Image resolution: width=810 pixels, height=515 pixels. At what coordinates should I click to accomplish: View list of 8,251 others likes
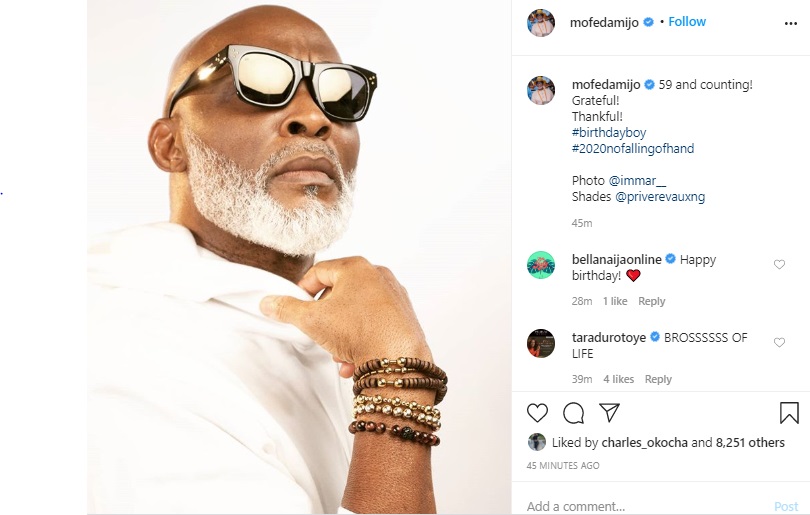tap(750, 442)
